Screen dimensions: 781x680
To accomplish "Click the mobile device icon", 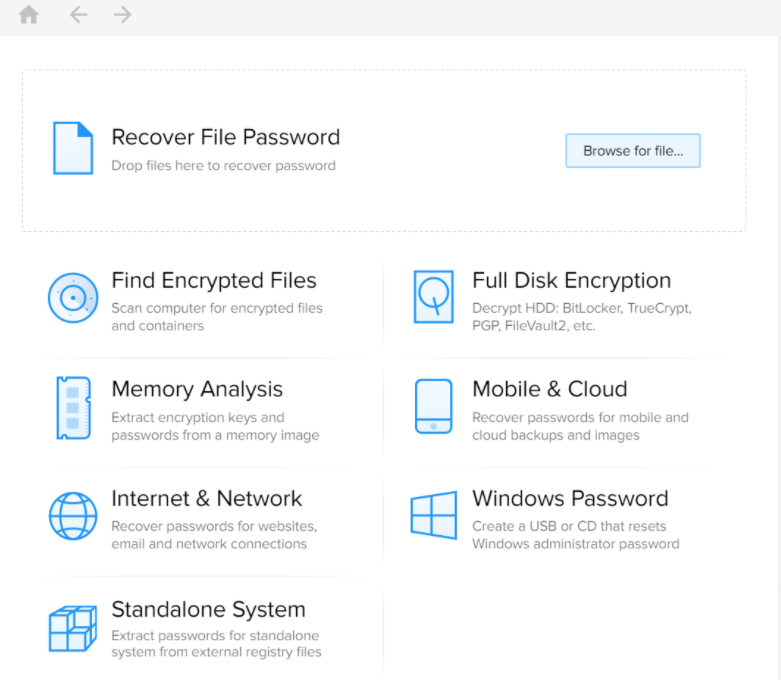I will 433,406.
